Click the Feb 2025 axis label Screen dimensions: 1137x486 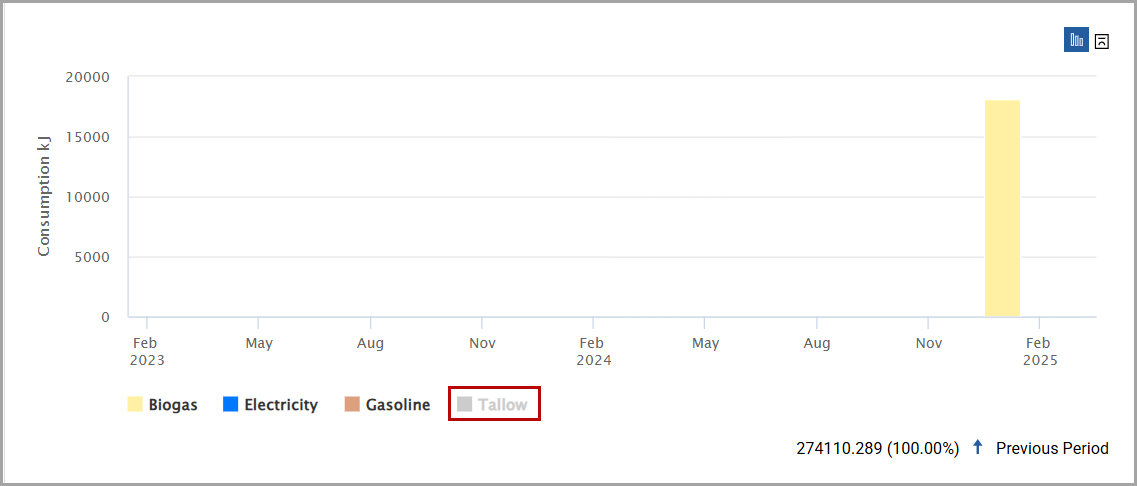[x=1039, y=351]
